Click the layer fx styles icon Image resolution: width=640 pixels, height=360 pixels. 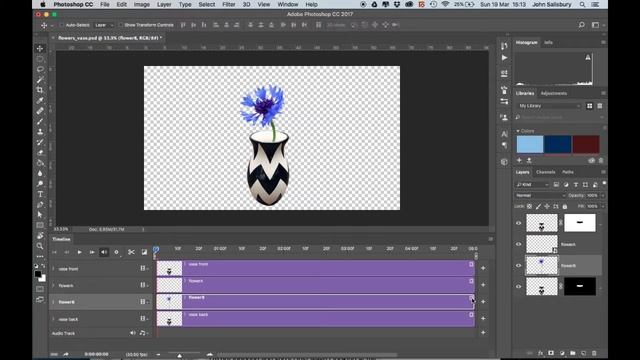click(x=540, y=353)
